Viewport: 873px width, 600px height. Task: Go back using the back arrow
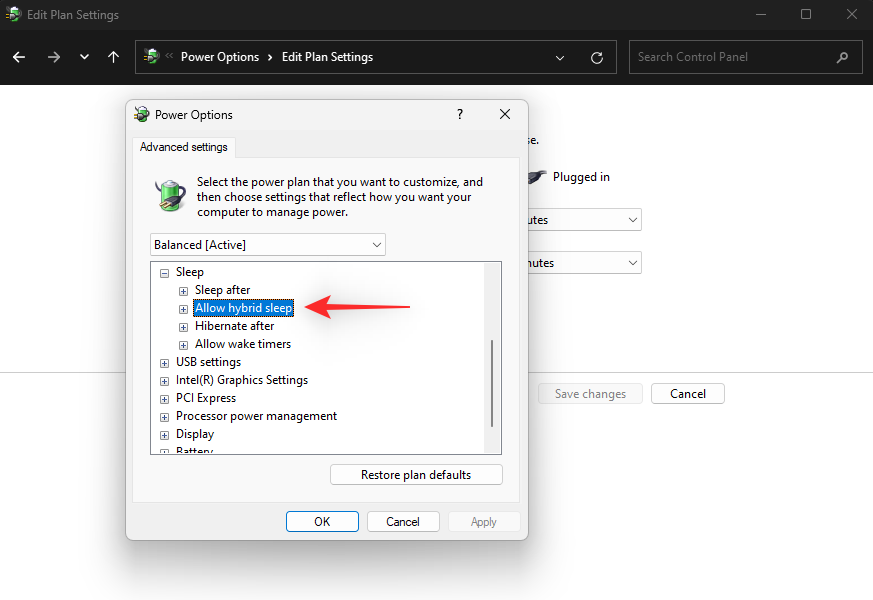point(19,57)
